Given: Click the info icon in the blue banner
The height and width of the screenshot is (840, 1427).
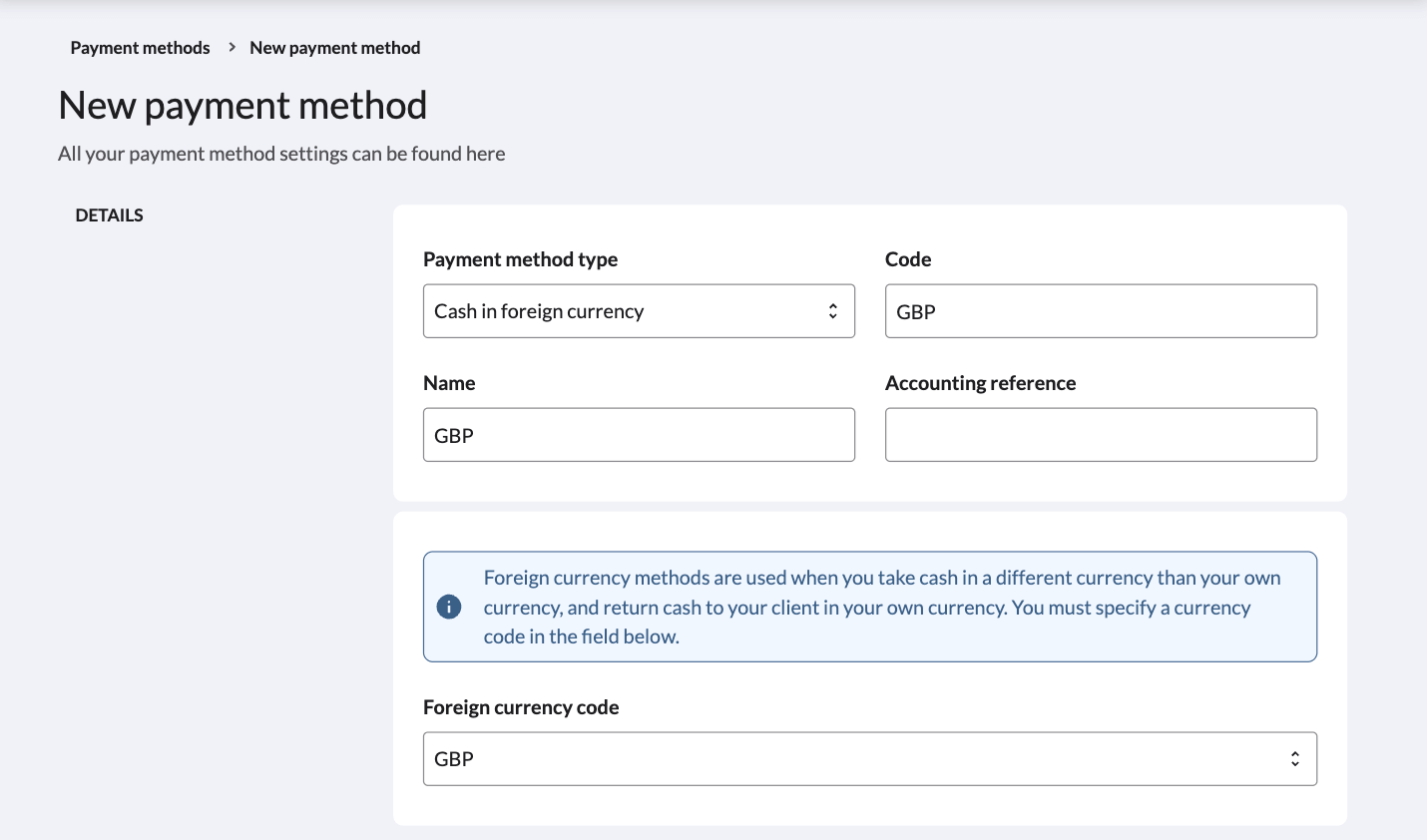Looking at the screenshot, I should pyautogui.click(x=448, y=606).
